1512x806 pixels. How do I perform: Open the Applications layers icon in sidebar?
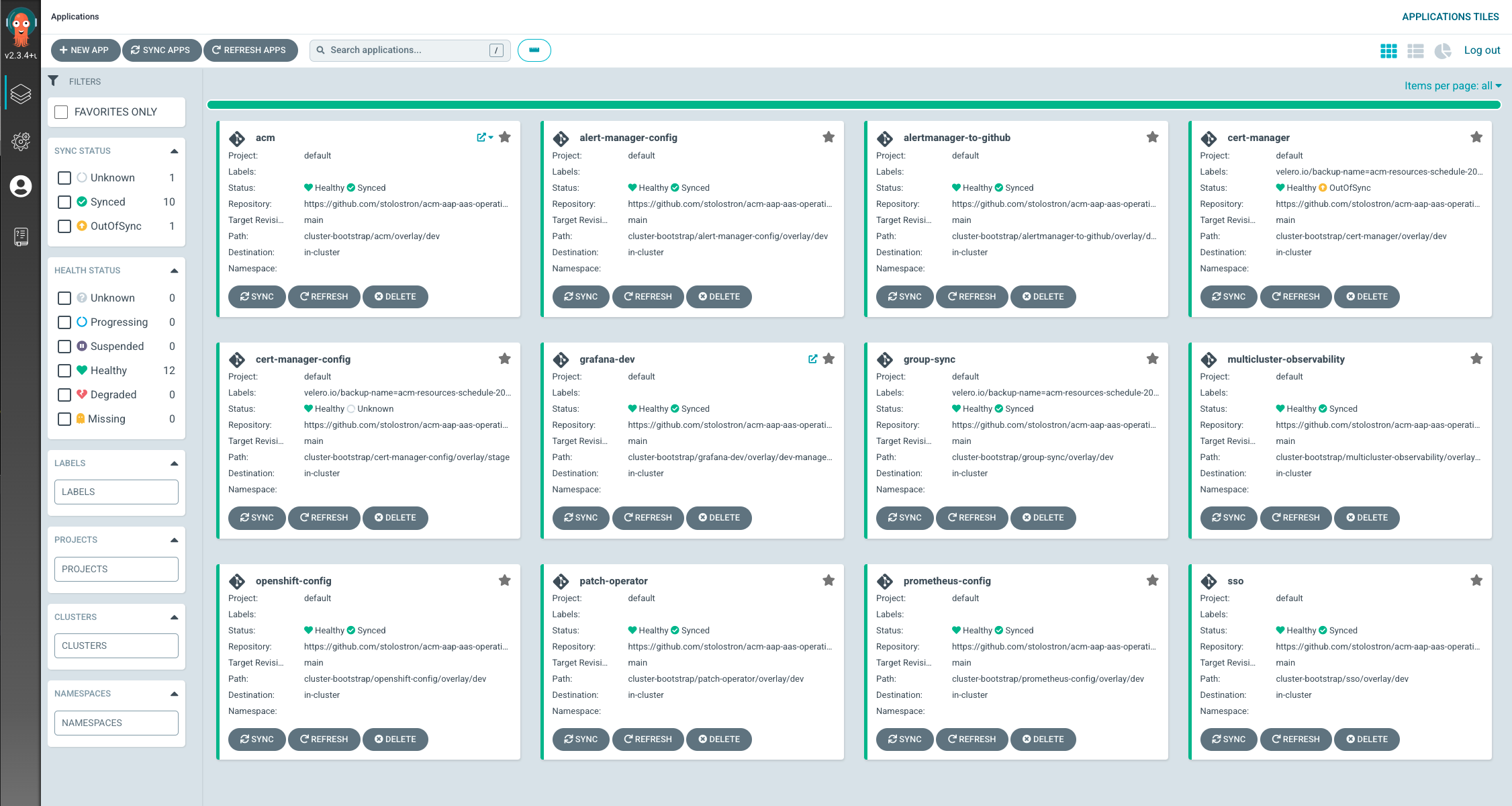pos(21,94)
